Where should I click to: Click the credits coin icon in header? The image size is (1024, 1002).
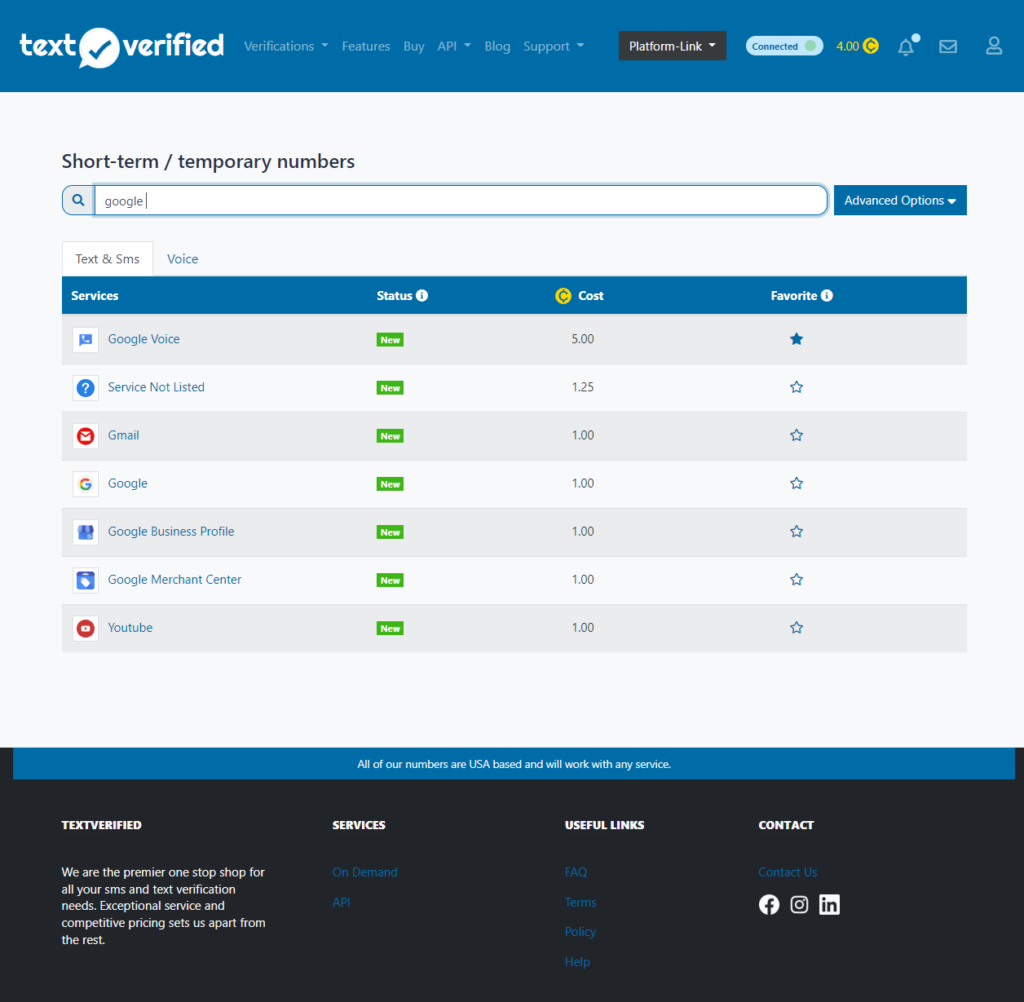[x=871, y=46]
